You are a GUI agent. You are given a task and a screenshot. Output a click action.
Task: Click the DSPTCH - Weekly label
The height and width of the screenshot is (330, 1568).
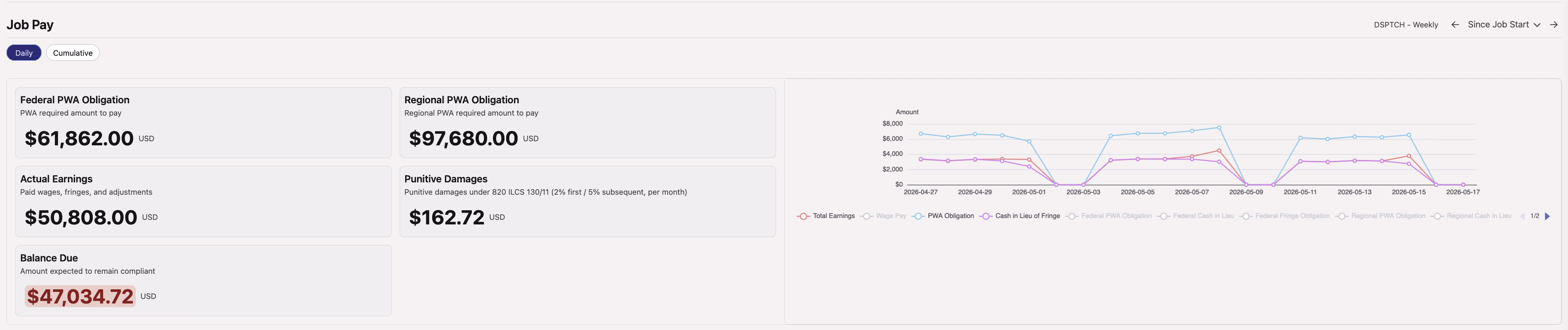pyautogui.click(x=1406, y=25)
